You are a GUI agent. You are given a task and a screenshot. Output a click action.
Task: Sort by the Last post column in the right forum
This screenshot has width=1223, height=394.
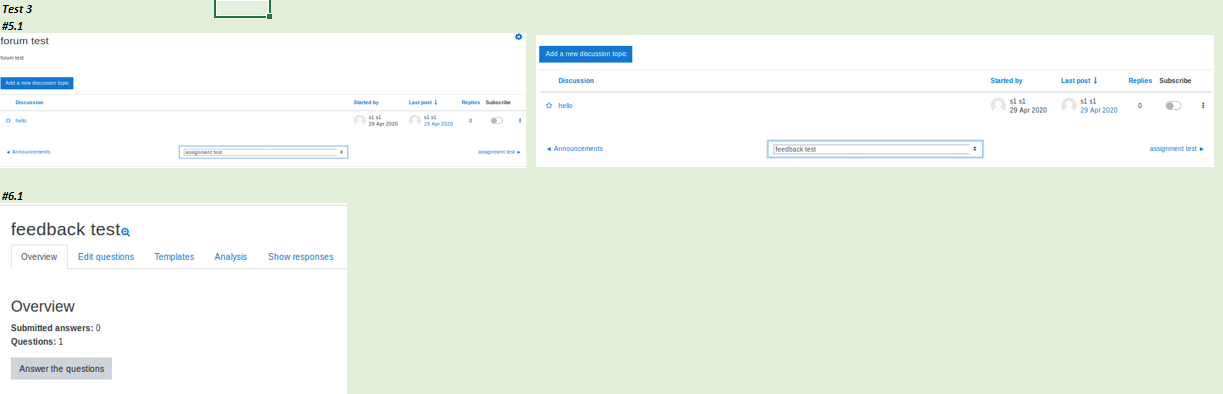[x=1078, y=80]
